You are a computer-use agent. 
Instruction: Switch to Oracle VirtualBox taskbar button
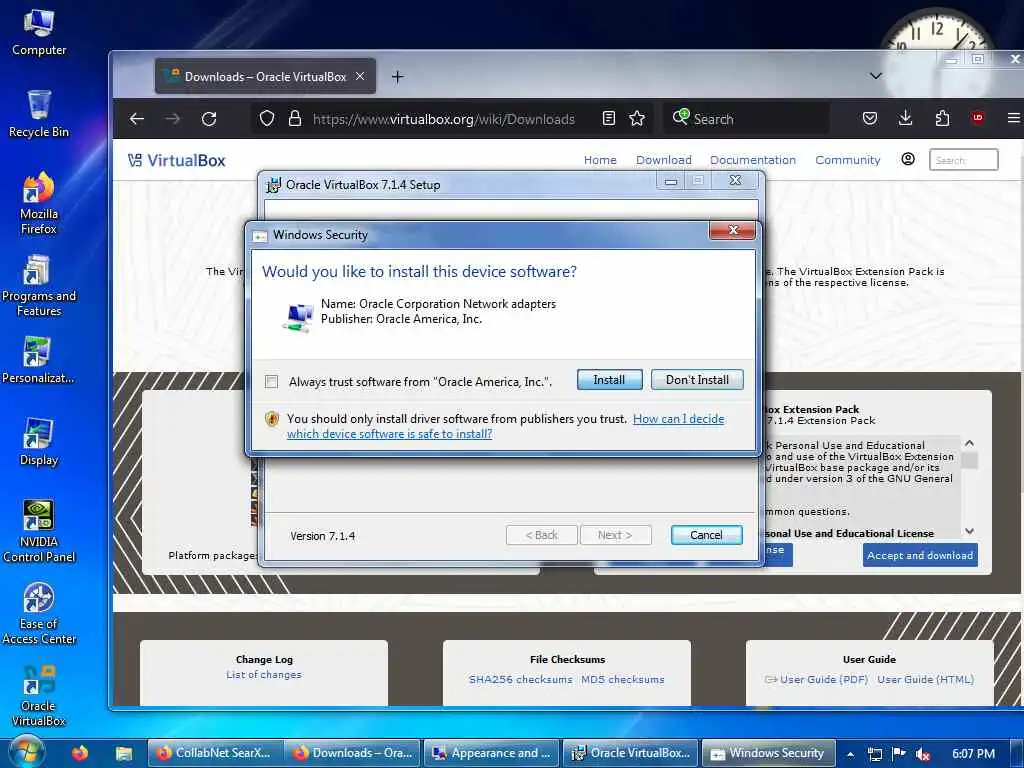pyautogui.click(x=632, y=753)
